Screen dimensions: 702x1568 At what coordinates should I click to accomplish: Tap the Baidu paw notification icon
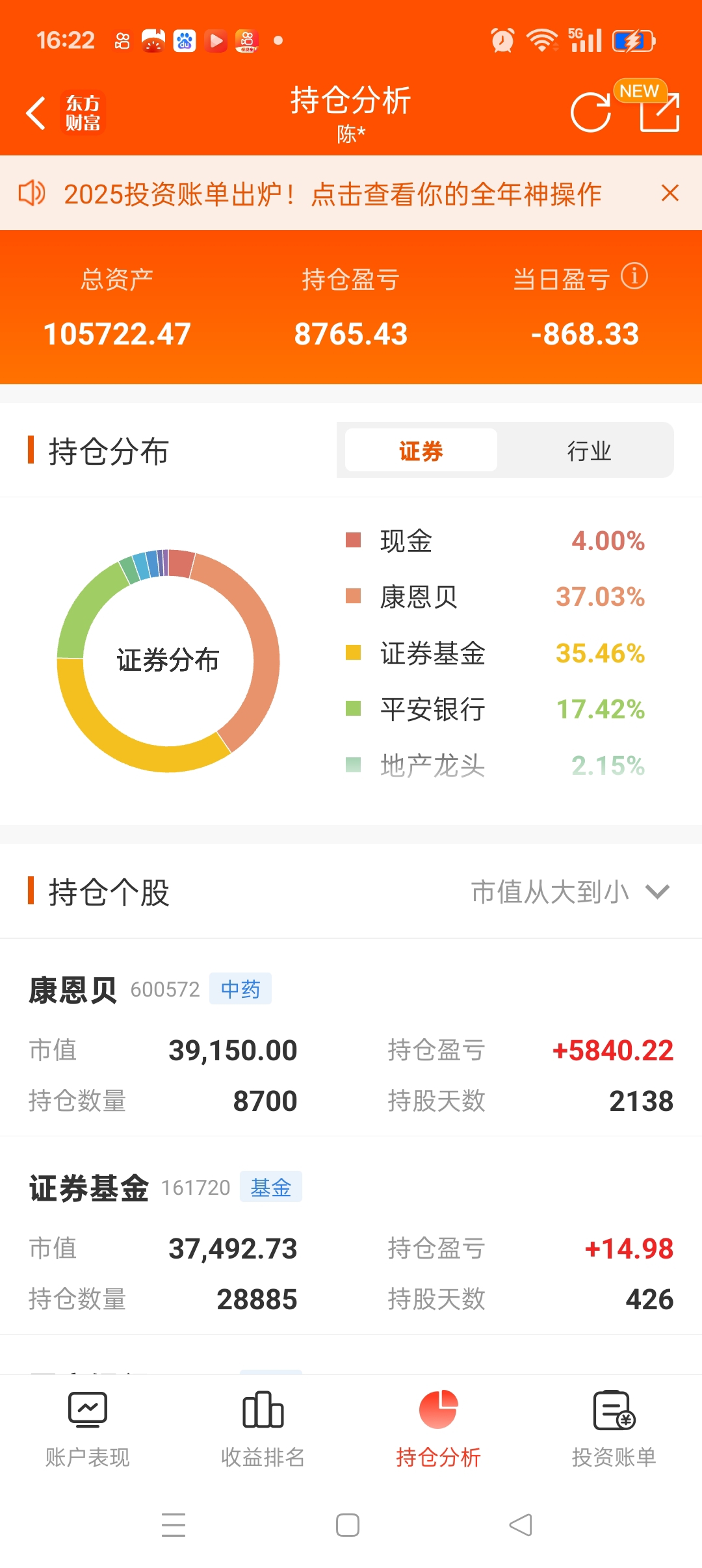185,41
